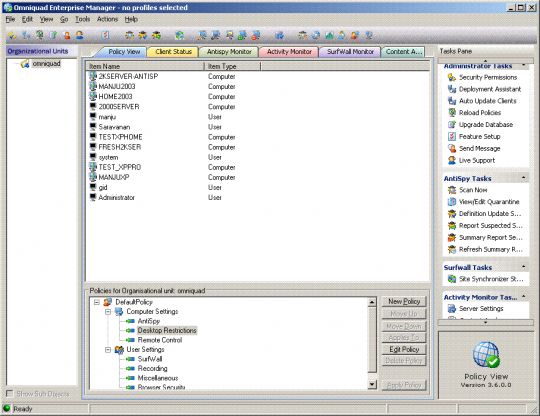This screenshot has width=540, height=416.
Task: Click the Move Down button
Action: 404,326
